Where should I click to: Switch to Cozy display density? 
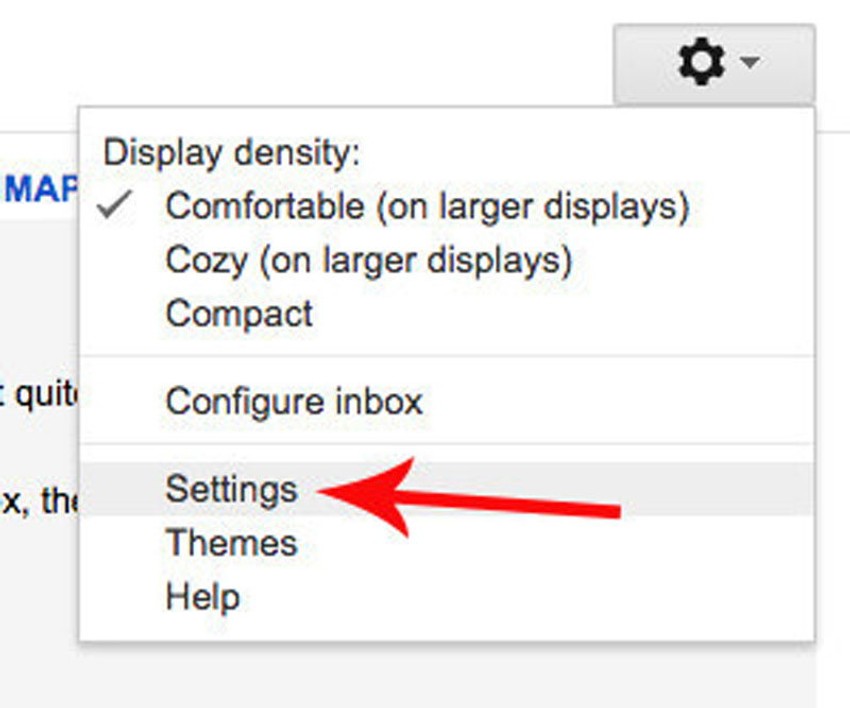(x=368, y=261)
